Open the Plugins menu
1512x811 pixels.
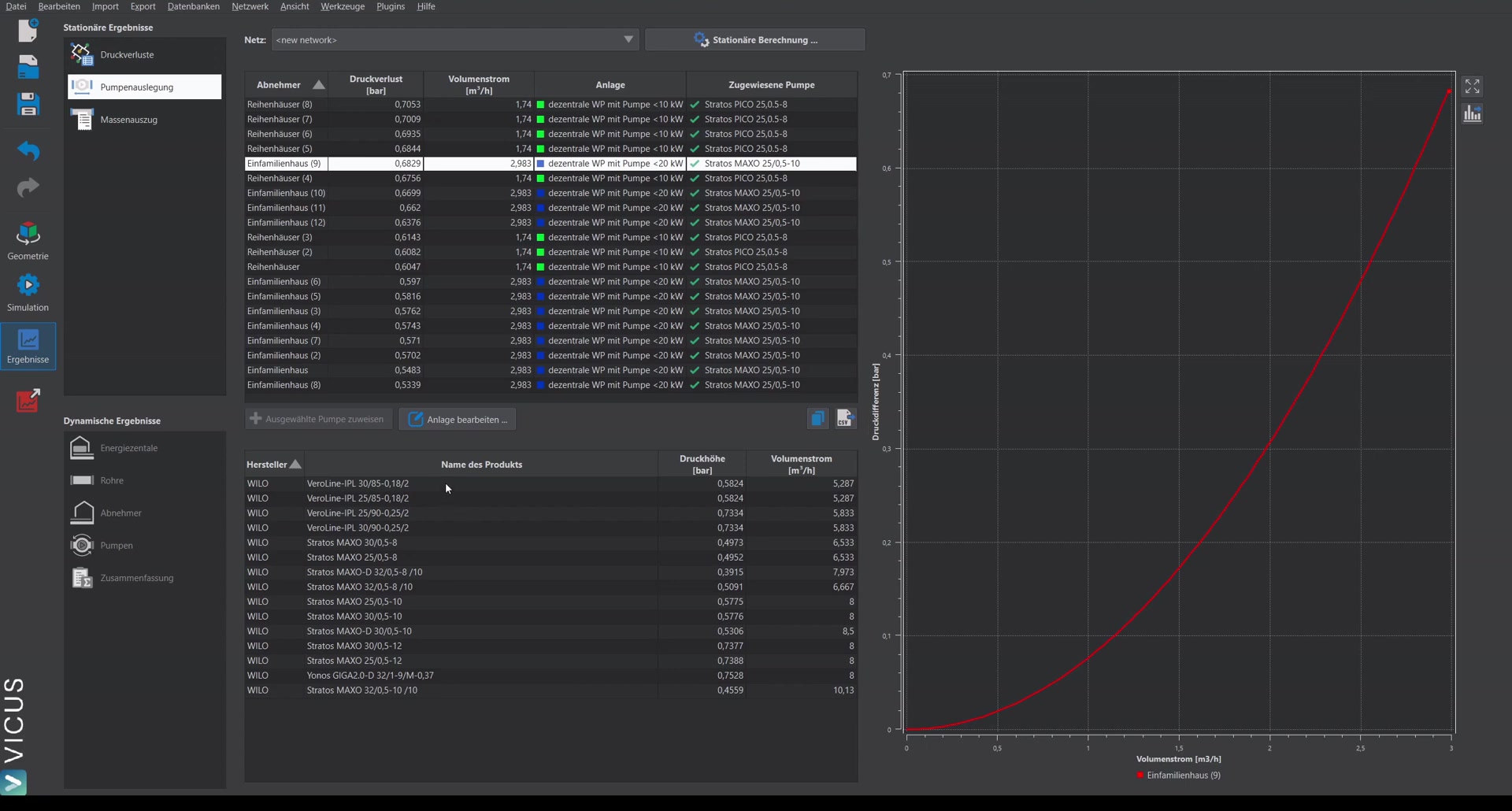click(391, 6)
